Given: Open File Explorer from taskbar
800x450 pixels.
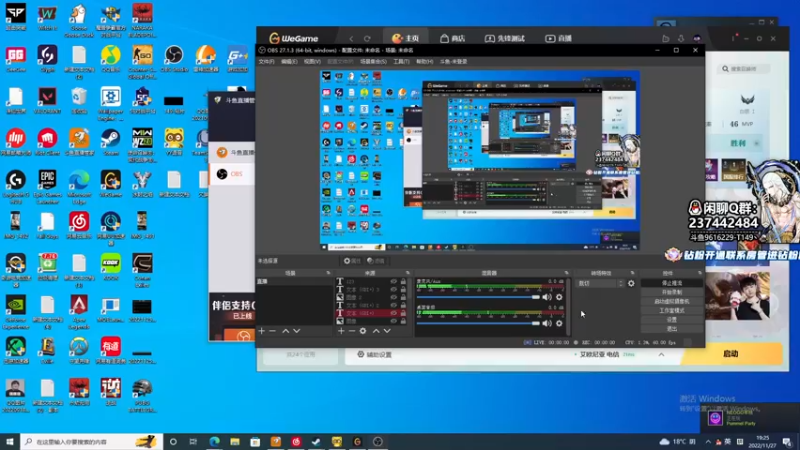Looking at the screenshot, I should pyautogui.click(x=235, y=441).
